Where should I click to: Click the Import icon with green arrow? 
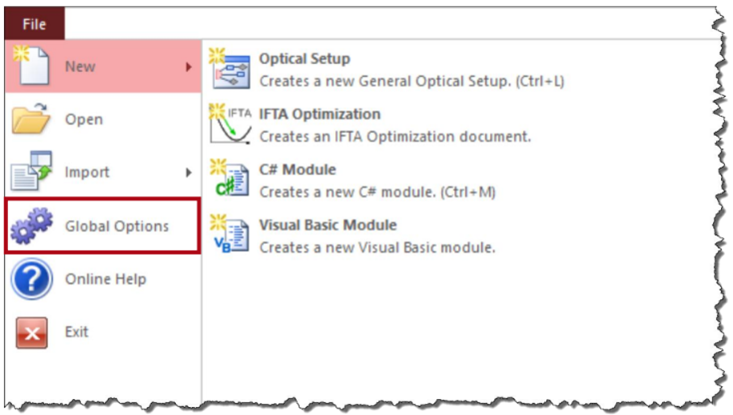31,171
